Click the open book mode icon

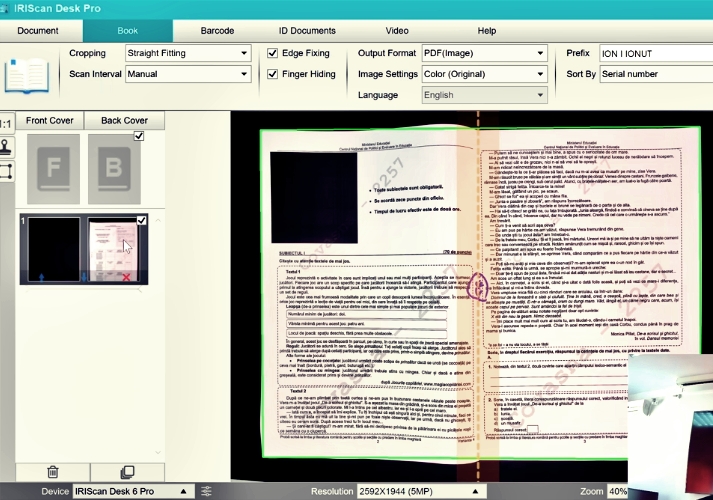(27, 76)
